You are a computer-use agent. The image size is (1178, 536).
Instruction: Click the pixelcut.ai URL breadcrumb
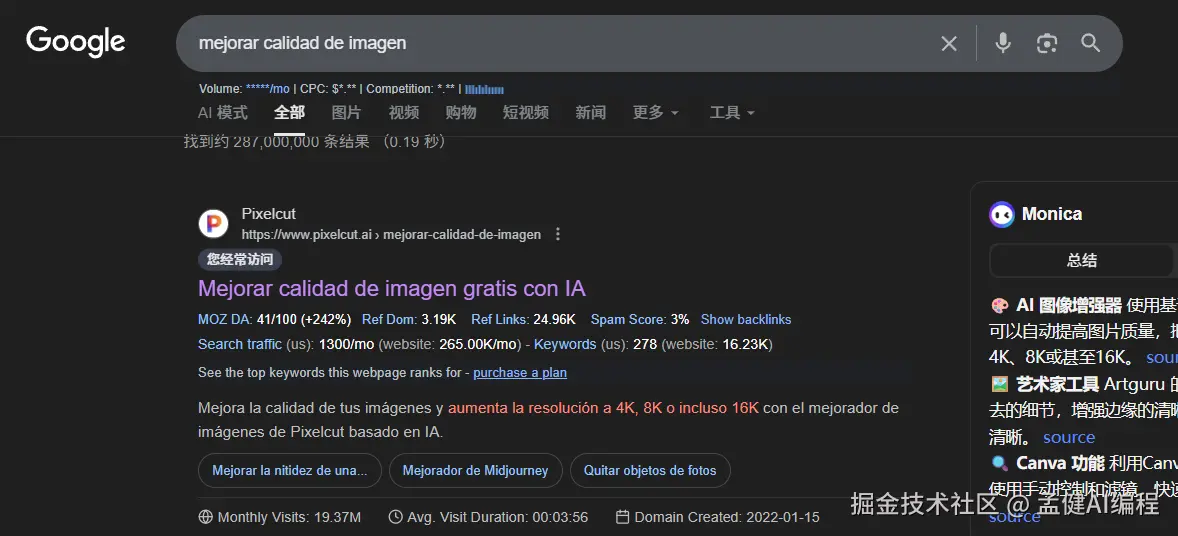coord(391,235)
